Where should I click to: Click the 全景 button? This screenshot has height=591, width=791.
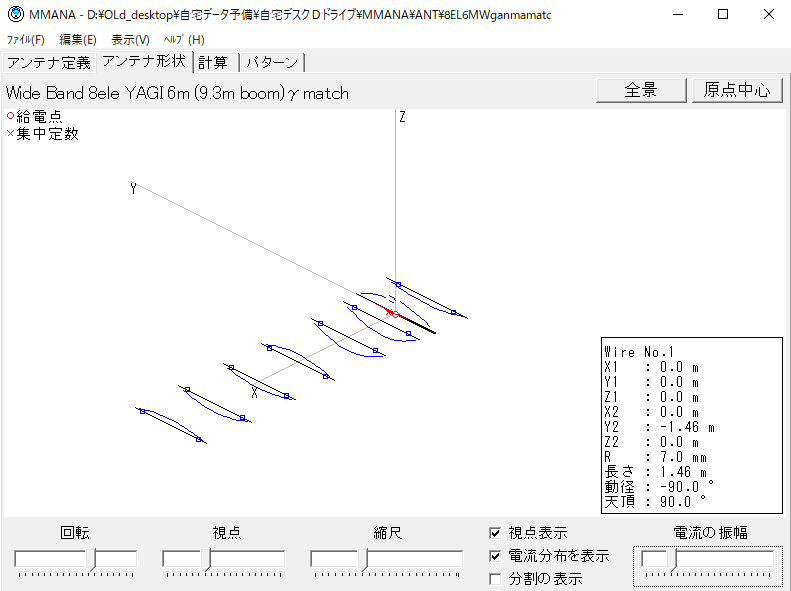tap(641, 90)
